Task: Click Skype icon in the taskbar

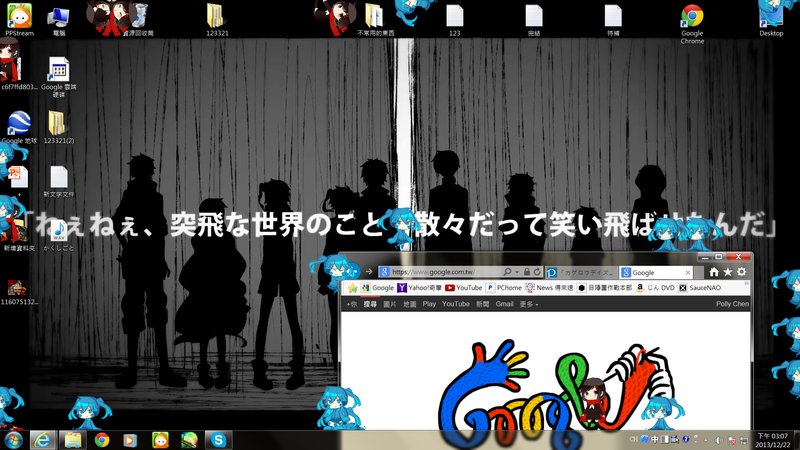Action: tap(217, 439)
